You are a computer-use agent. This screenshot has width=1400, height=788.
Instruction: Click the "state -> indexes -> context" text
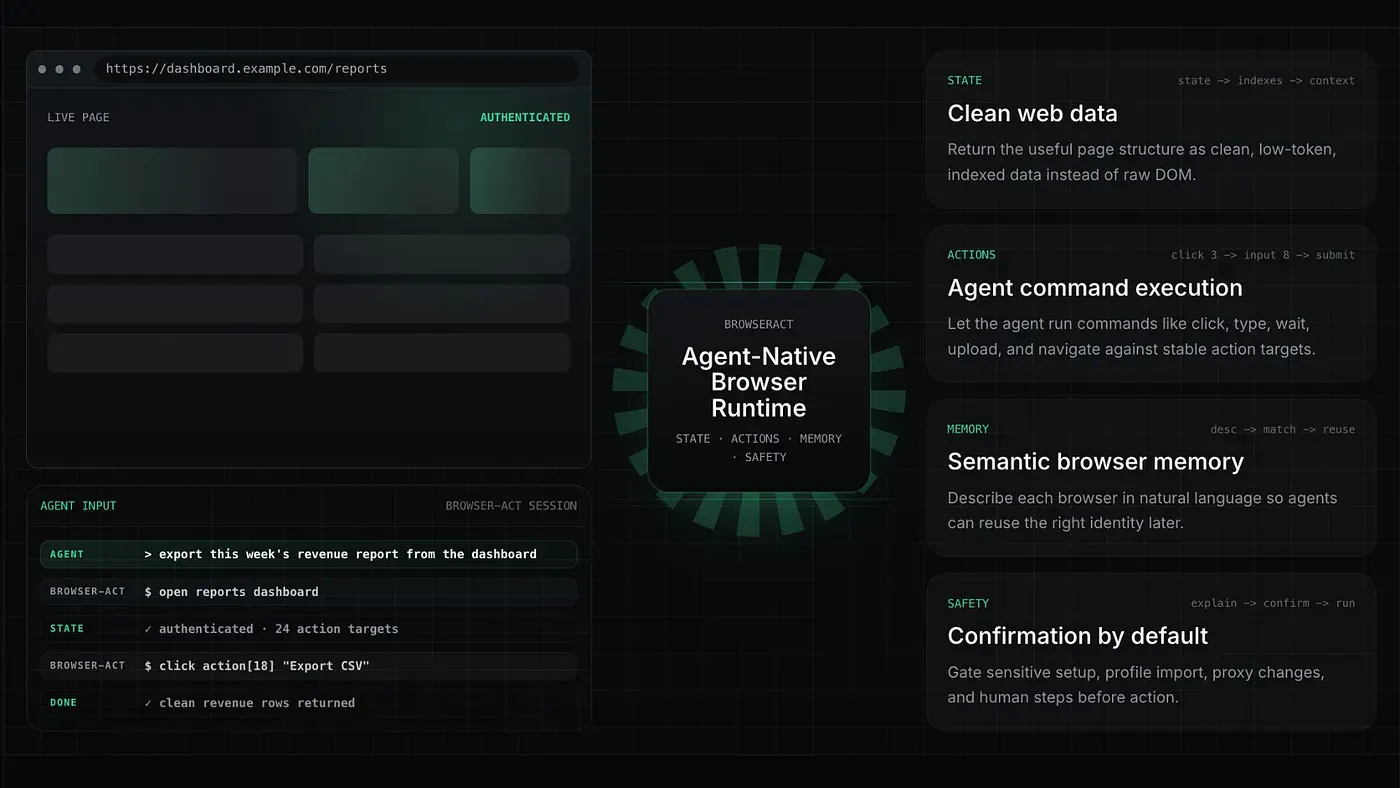tap(1266, 81)
